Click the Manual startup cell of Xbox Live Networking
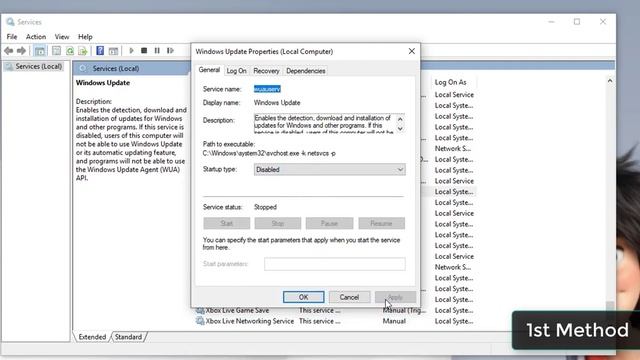This screenshot has width=640, height=360. 394,321
